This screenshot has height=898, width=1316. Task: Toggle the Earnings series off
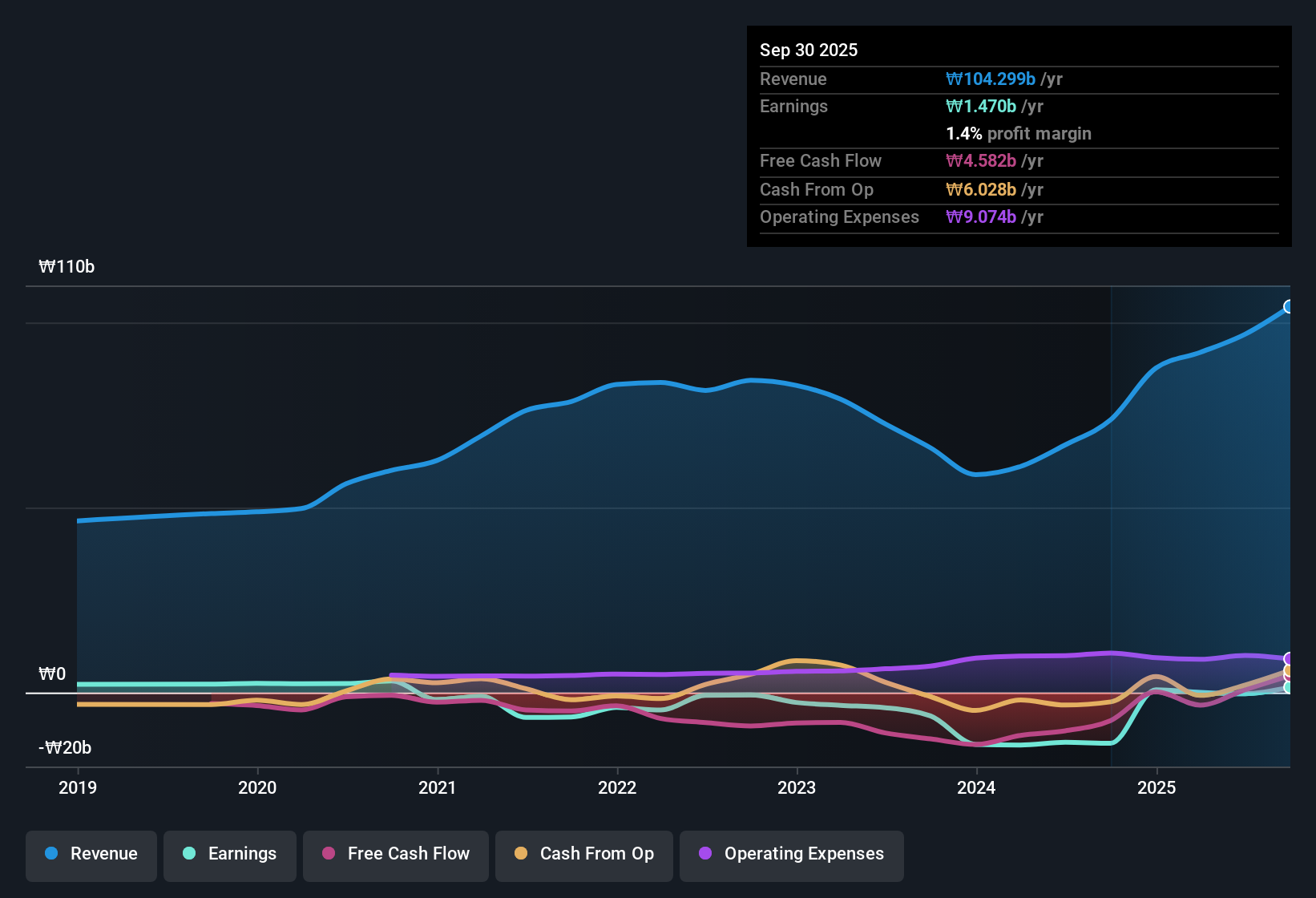tap(229, 854)
